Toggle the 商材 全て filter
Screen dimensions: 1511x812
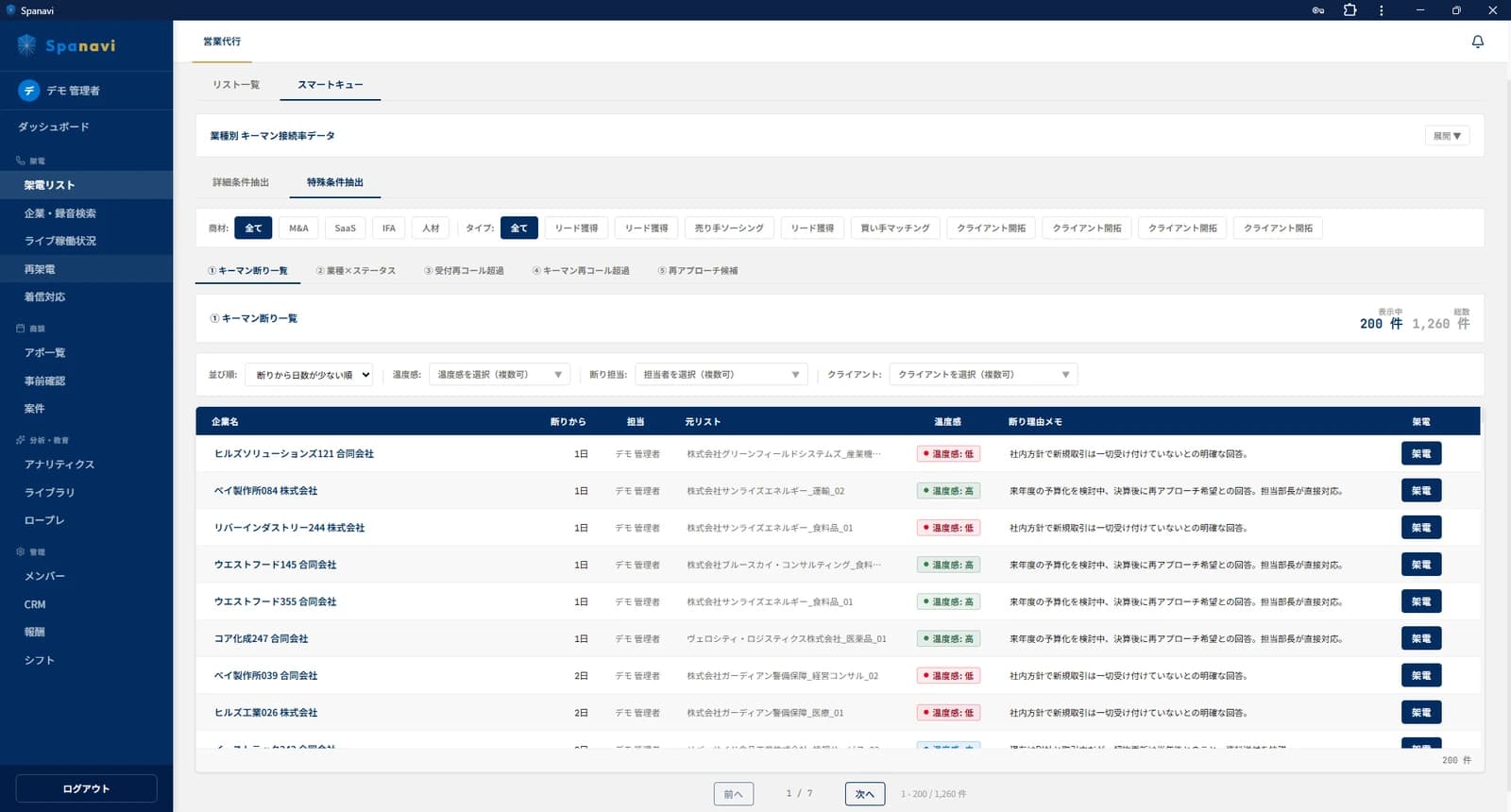point(253,228)
